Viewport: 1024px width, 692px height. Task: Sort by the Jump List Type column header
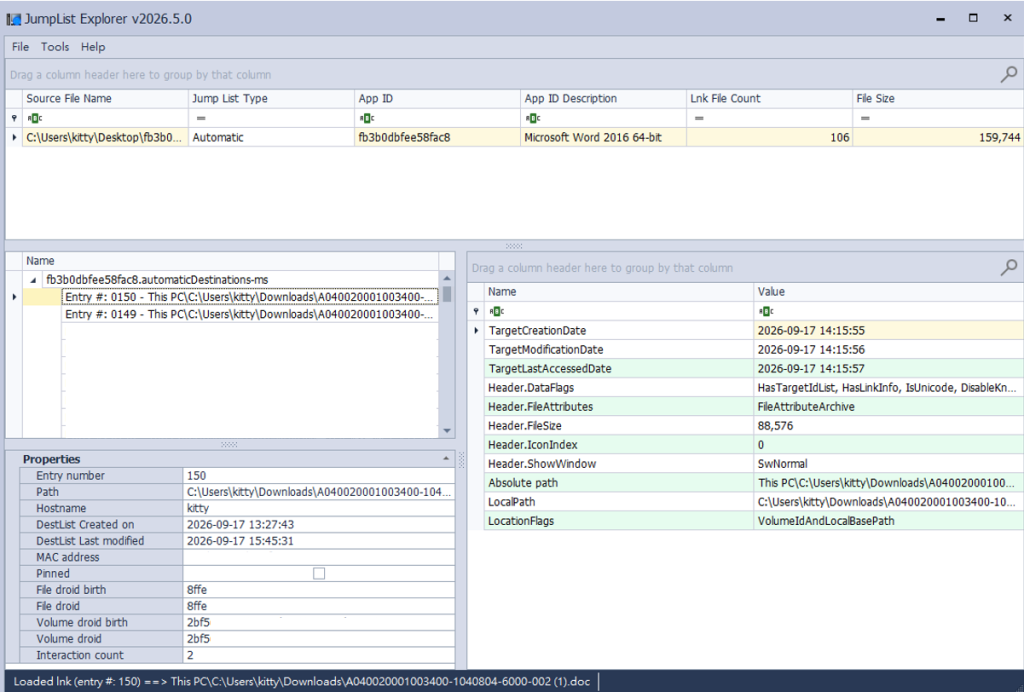[x=271, y=99]
